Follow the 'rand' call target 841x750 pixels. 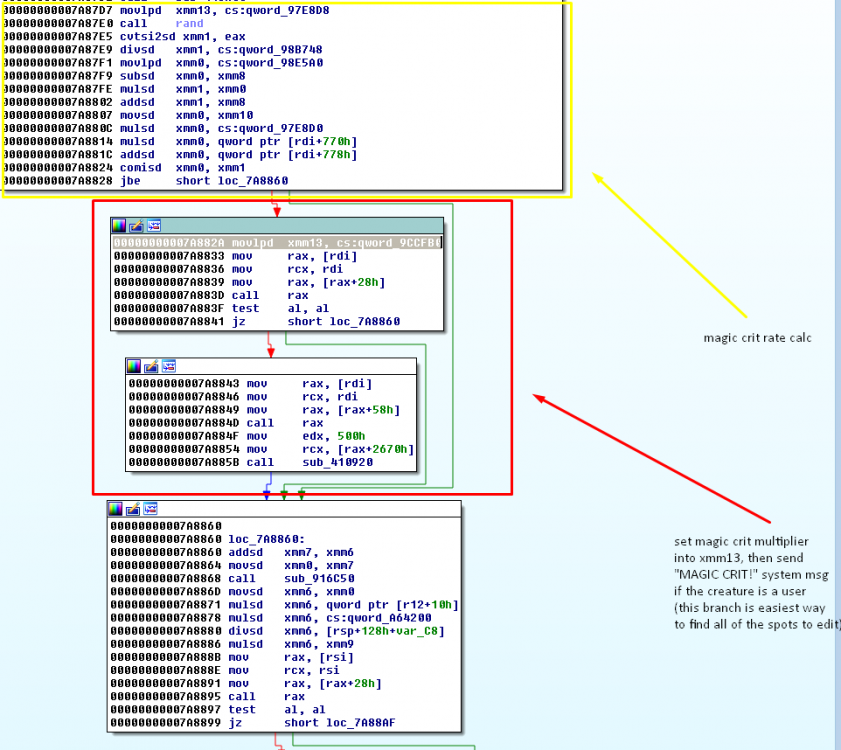(x=189, y=23)
